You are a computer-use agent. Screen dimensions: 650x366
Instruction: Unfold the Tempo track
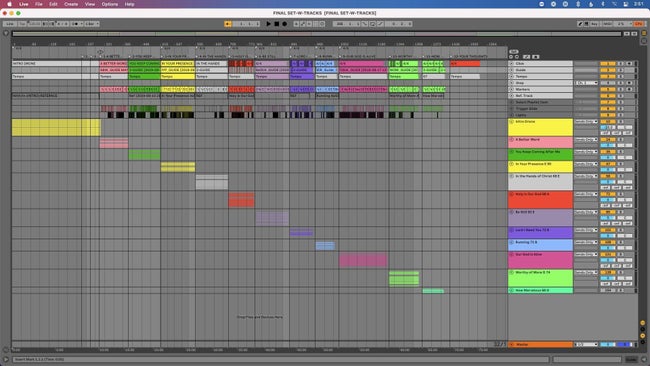coord(512,77)
